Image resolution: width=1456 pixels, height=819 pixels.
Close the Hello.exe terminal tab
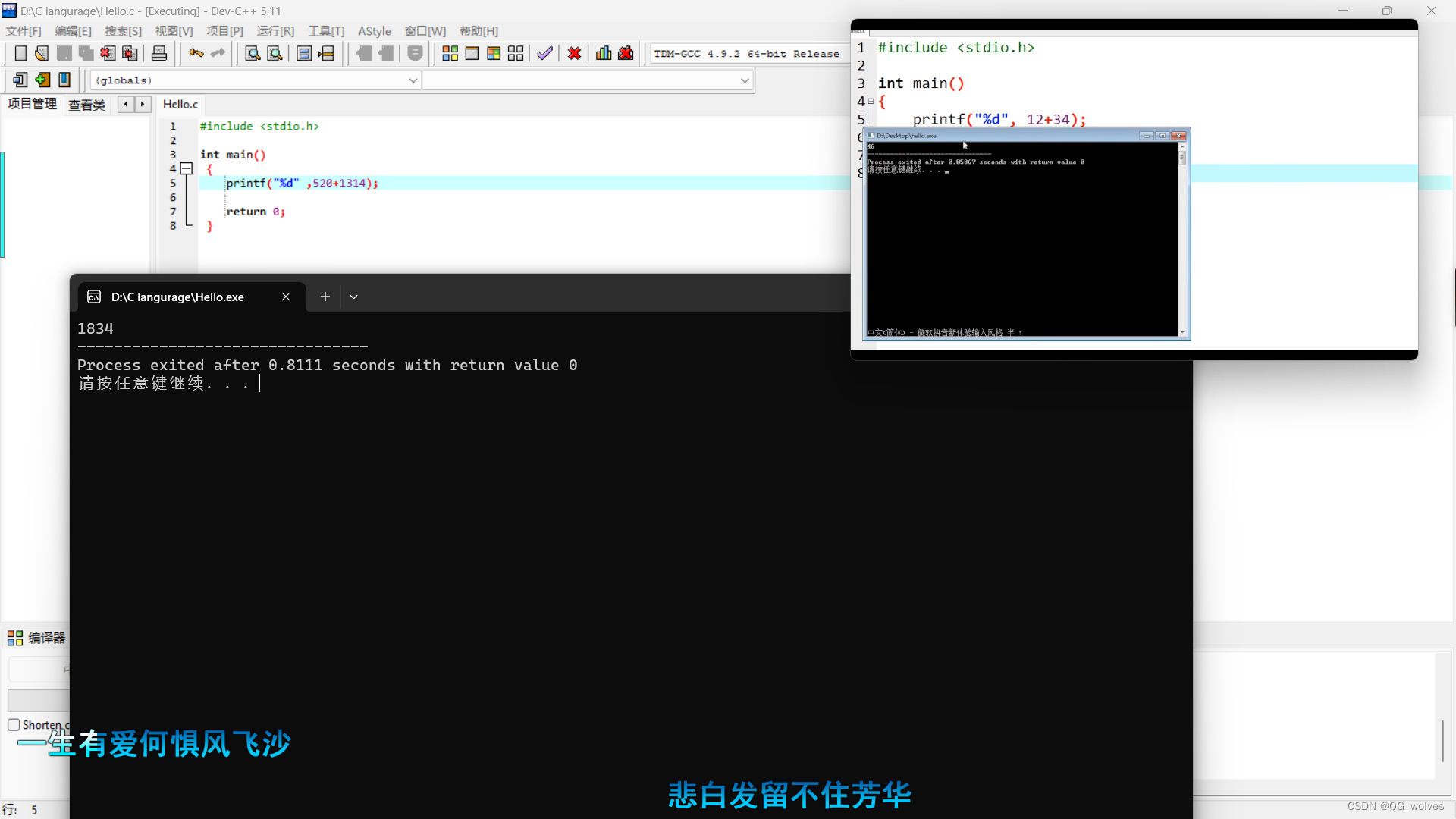point(286,297)
